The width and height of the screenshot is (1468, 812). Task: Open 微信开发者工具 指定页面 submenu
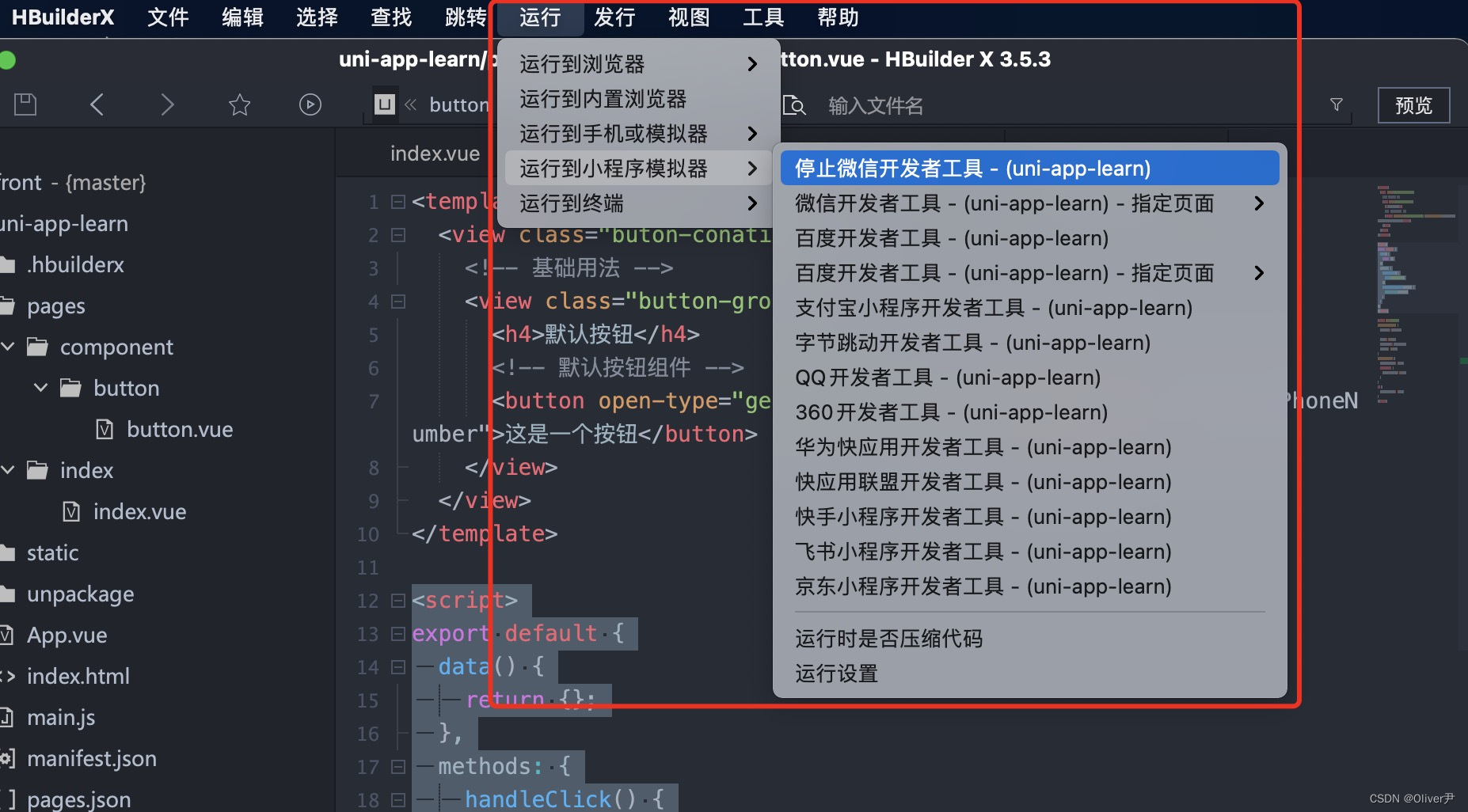point(1029,203)
